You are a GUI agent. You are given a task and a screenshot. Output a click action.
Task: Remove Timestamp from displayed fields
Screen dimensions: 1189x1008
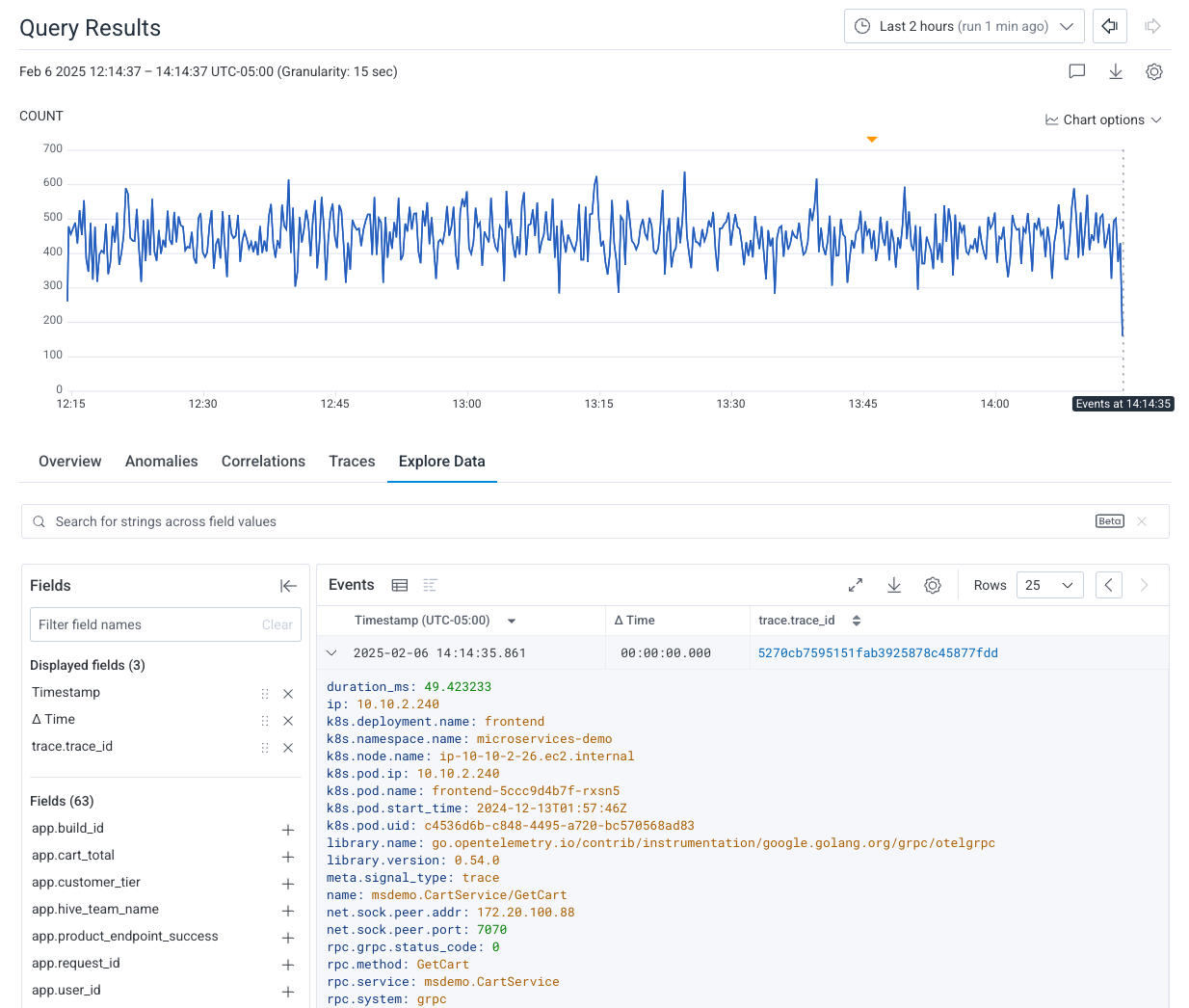tap(287, 693)
